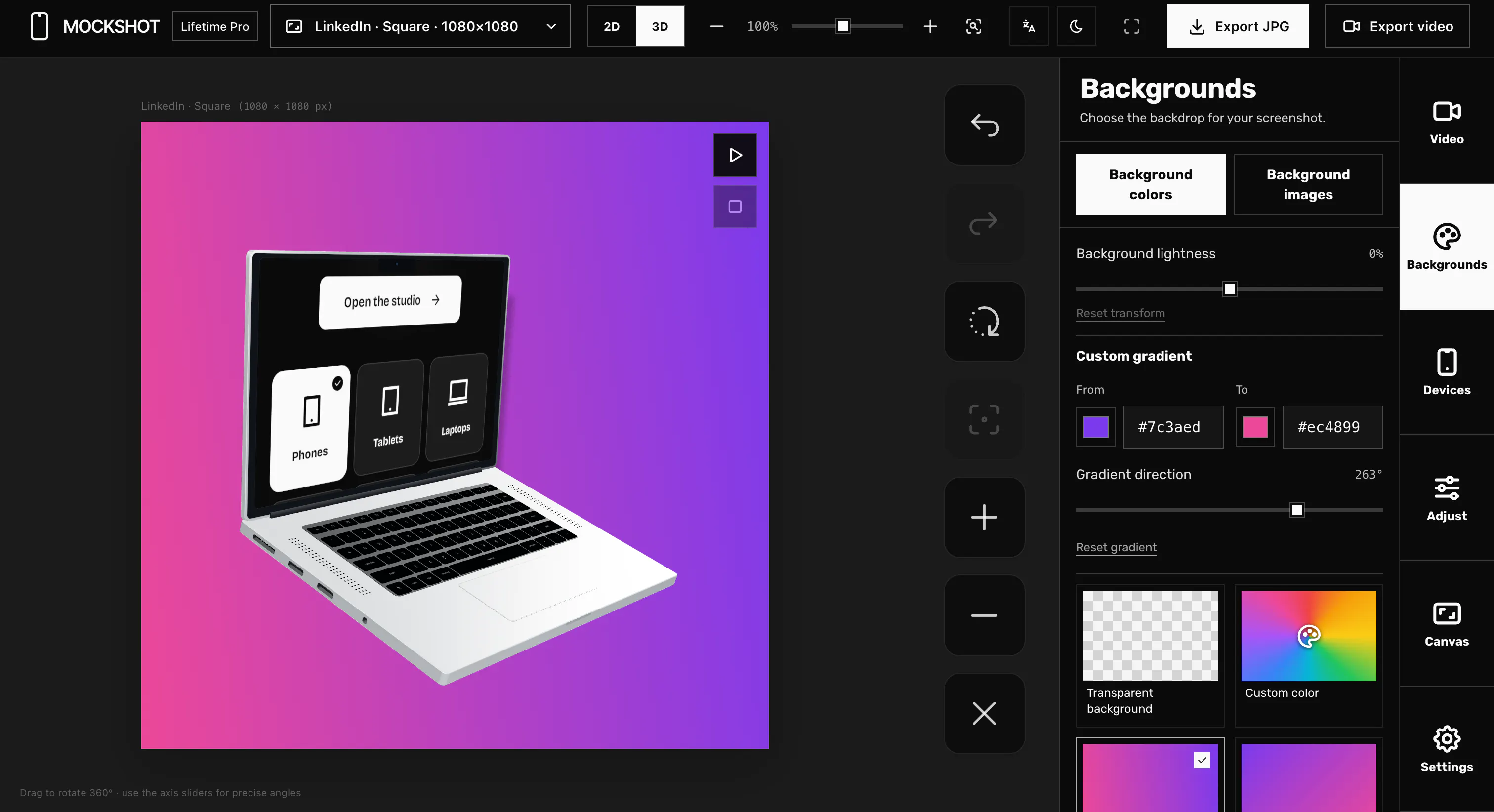Click the large plus zoom button
This screenshot has width=1494, height=812.
click(x=984, y=517)
